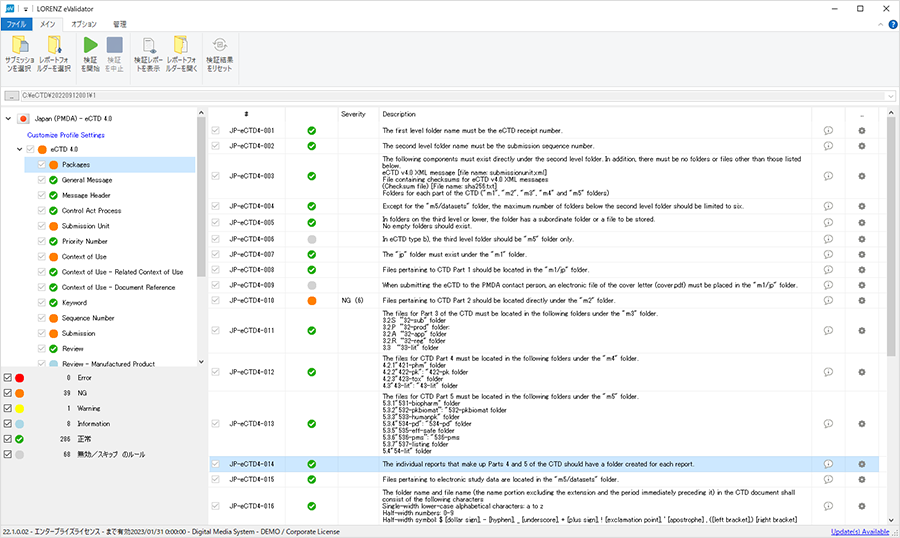Screen dimensions: 900x538
Task: Sort by the Severity column header
Action: coord(353,114)
